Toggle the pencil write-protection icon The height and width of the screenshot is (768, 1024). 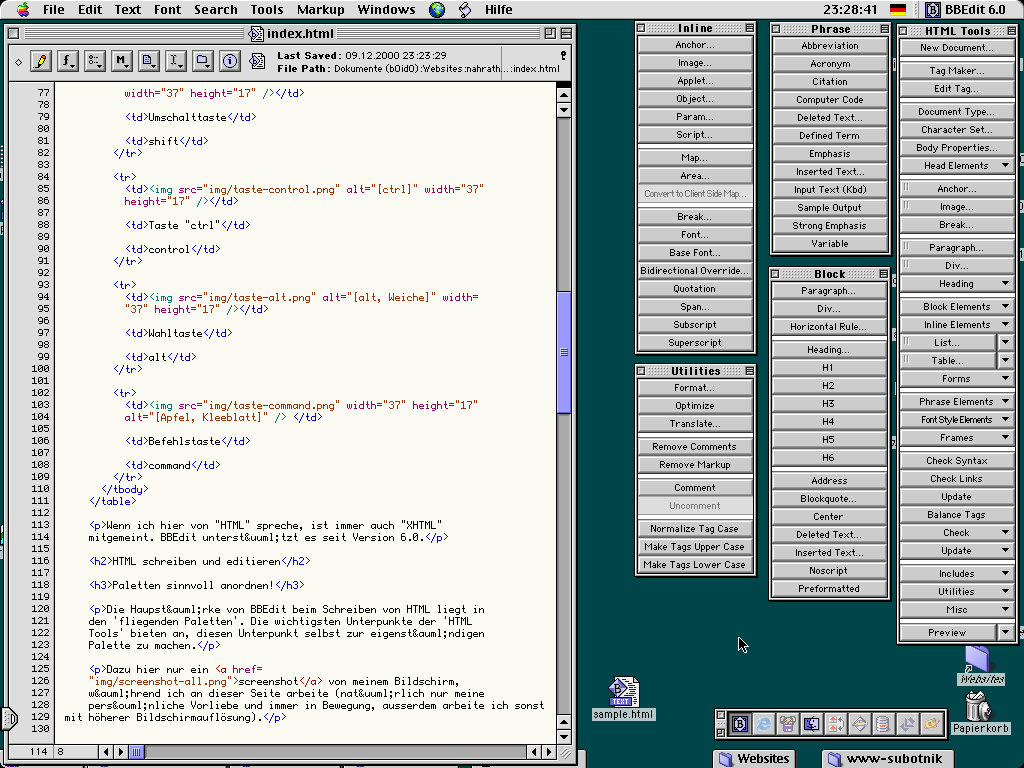[40, 61]
